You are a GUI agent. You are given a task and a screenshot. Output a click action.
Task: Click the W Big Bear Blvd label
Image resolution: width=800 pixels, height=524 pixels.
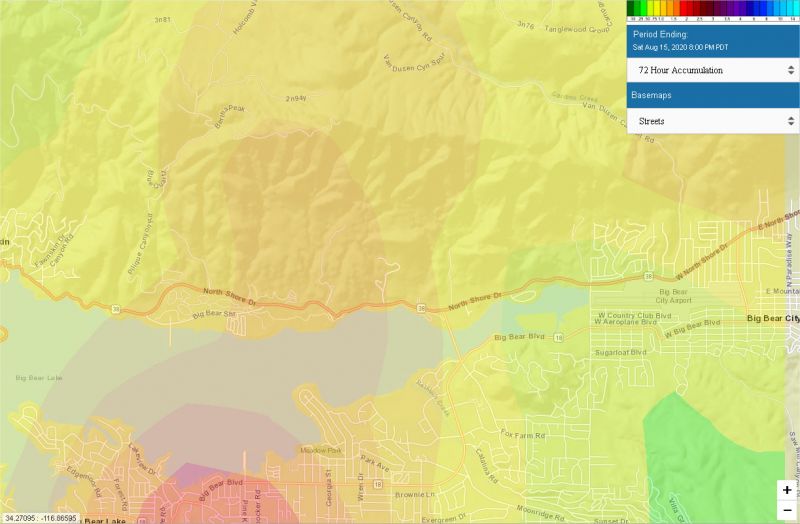(692, 329)
